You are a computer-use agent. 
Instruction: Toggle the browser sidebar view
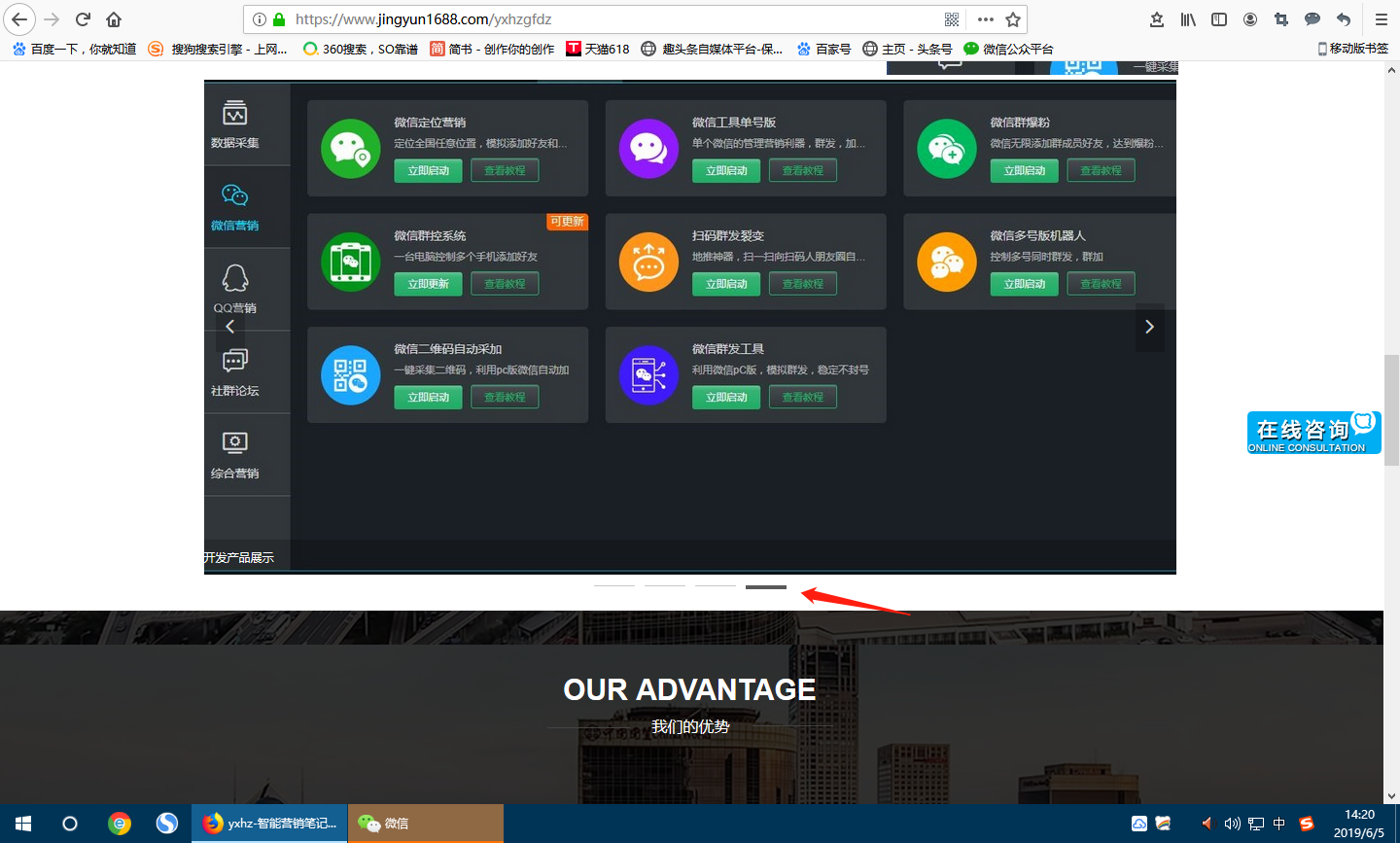[1219, 19]
